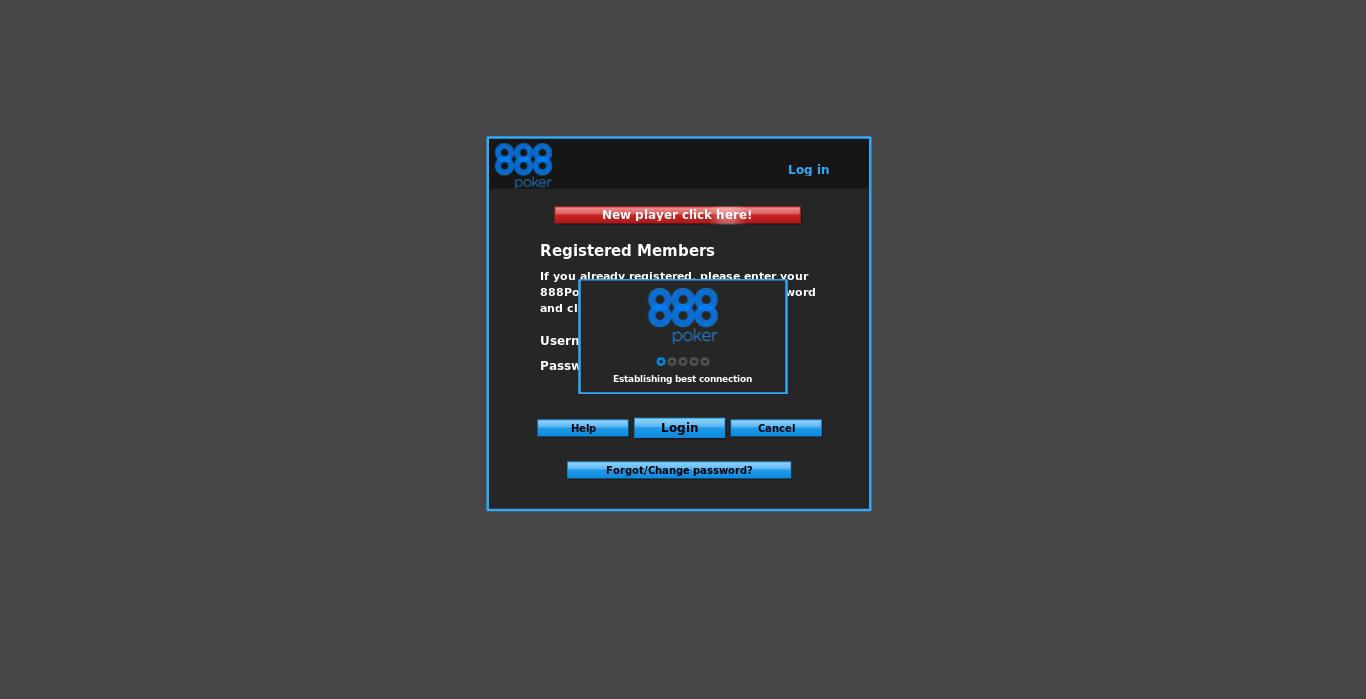Click the fourth connection progress dot
This screenshot has height=699, width=1366.
(x=694, y=362)
